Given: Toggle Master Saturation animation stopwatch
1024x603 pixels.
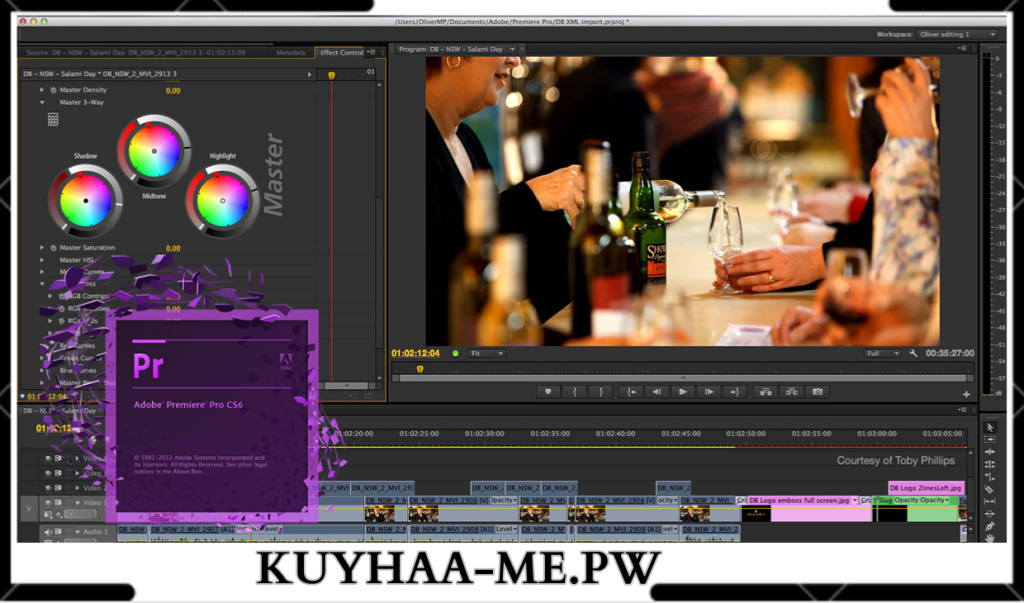Looking at the screenshot, I should [53, 248].
